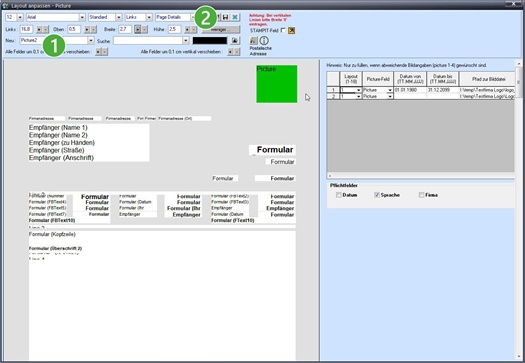The width and height of the screenshot is (525, 363).
Task: Select the green Picture field on the layout
Action: (277, 84)
